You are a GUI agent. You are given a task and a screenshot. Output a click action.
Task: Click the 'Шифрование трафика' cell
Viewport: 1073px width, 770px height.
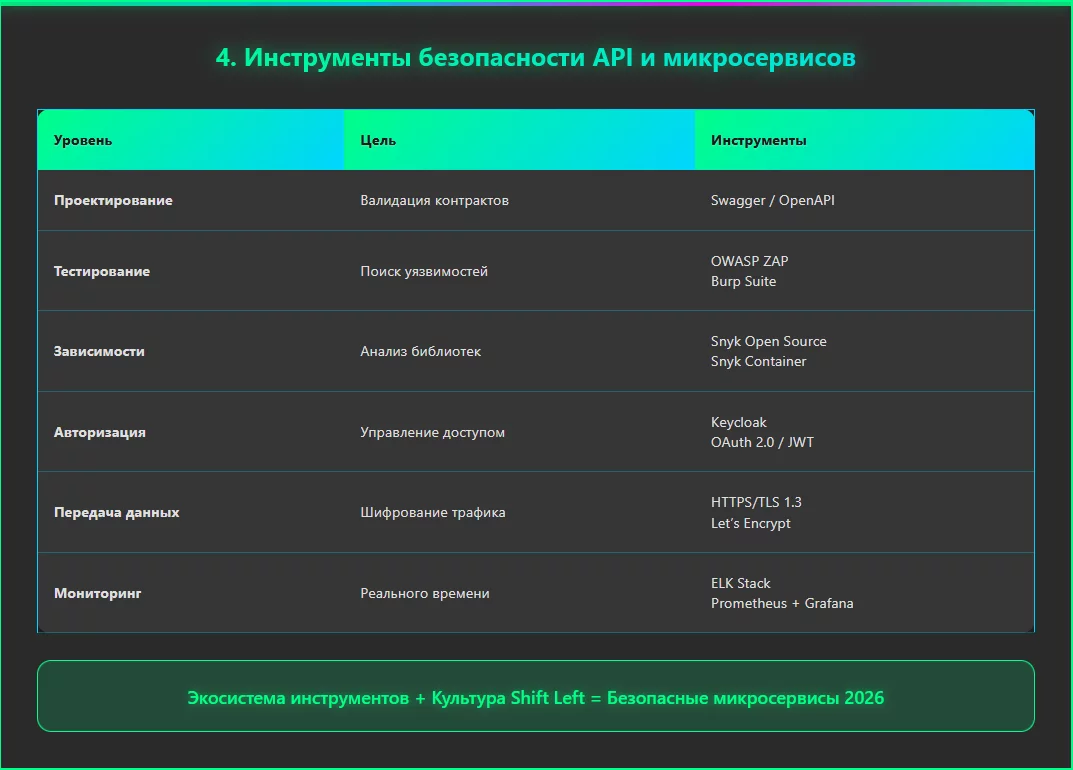(433, 512)
